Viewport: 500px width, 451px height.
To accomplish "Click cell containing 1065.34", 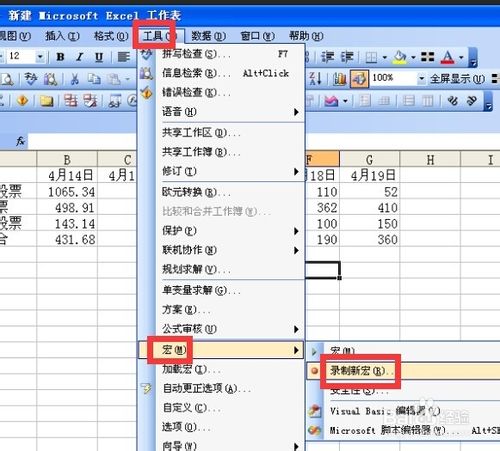I will 67,192.
